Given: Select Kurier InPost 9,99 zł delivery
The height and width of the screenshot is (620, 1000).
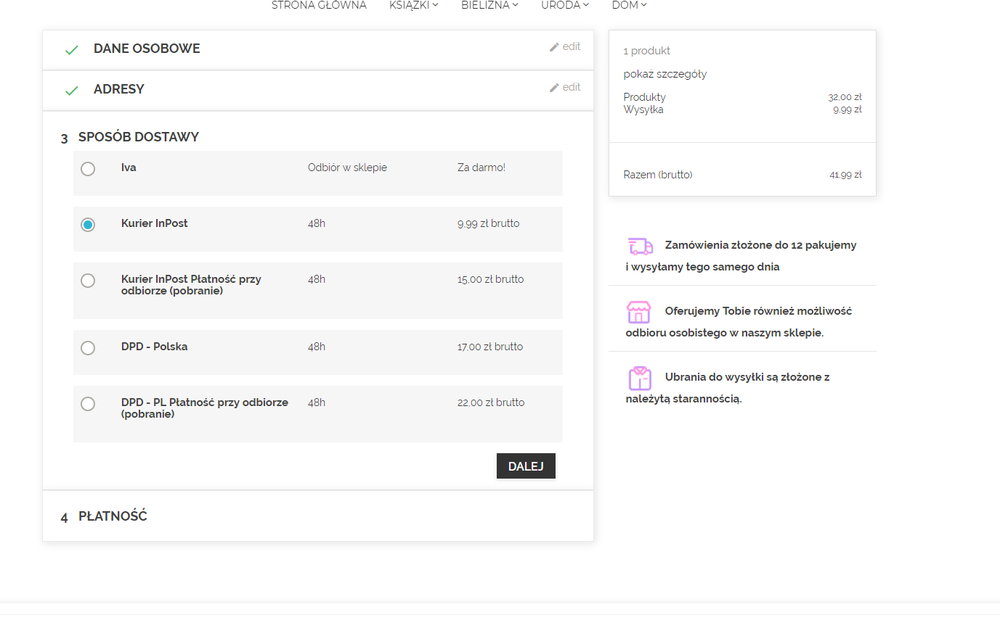Looking at the screenshot, I should [x=88, y=225].
